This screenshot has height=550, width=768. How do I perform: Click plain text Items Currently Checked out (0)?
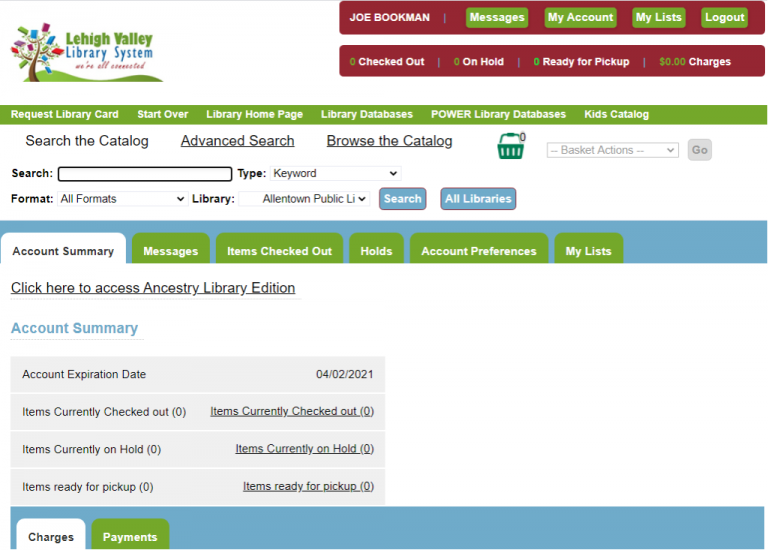(x=104, y=412)
